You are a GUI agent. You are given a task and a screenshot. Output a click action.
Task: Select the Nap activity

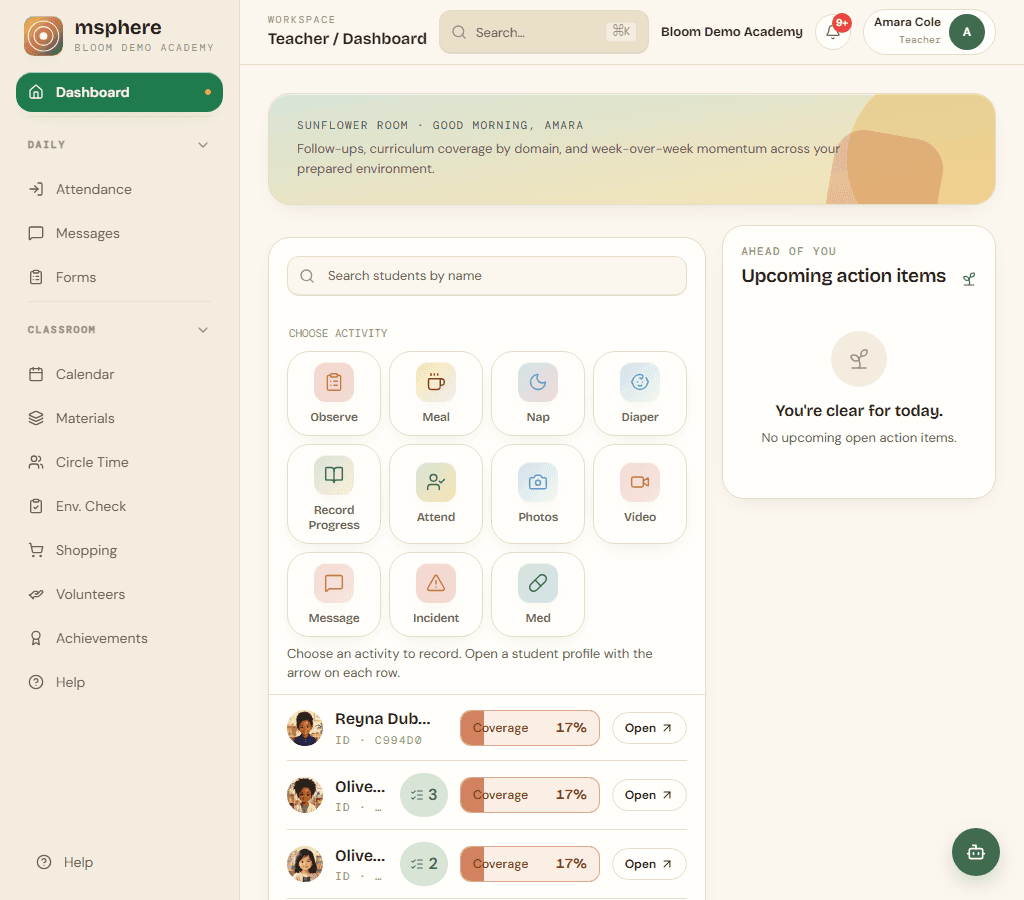coord(537,393)
